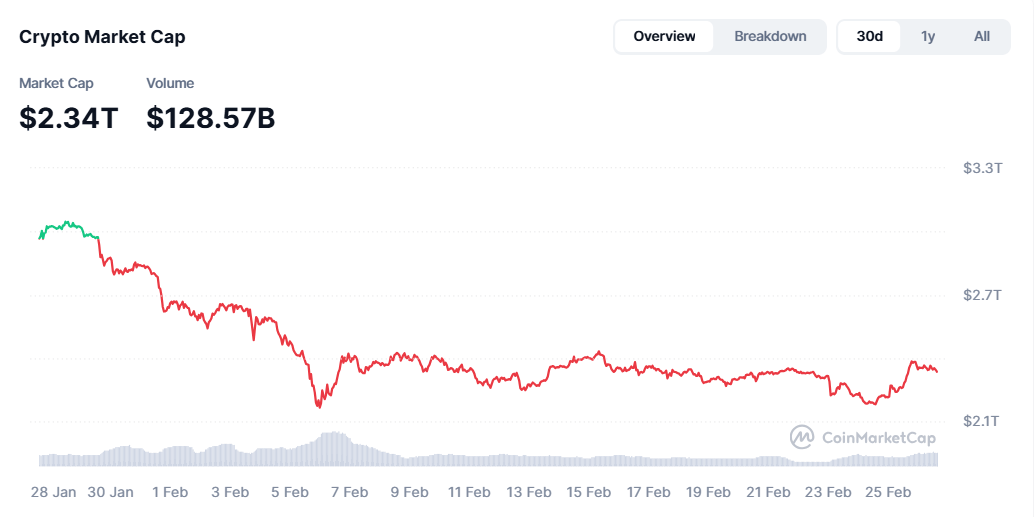
Task: Open the Breakdown tab
Action: pyautogui.click(x=770, y=36)
